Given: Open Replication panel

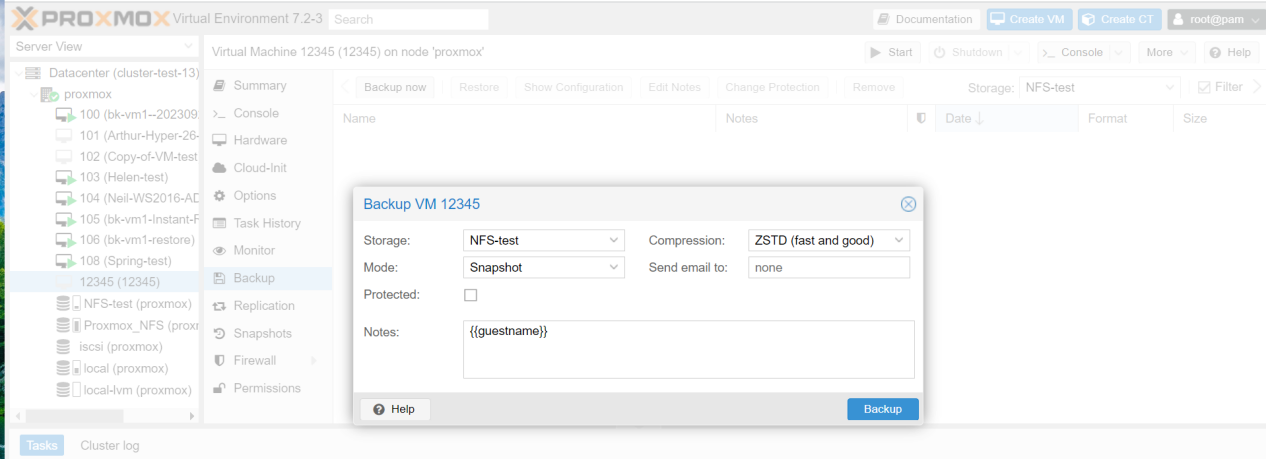Looking at the screenshot, I should [267, 305].
